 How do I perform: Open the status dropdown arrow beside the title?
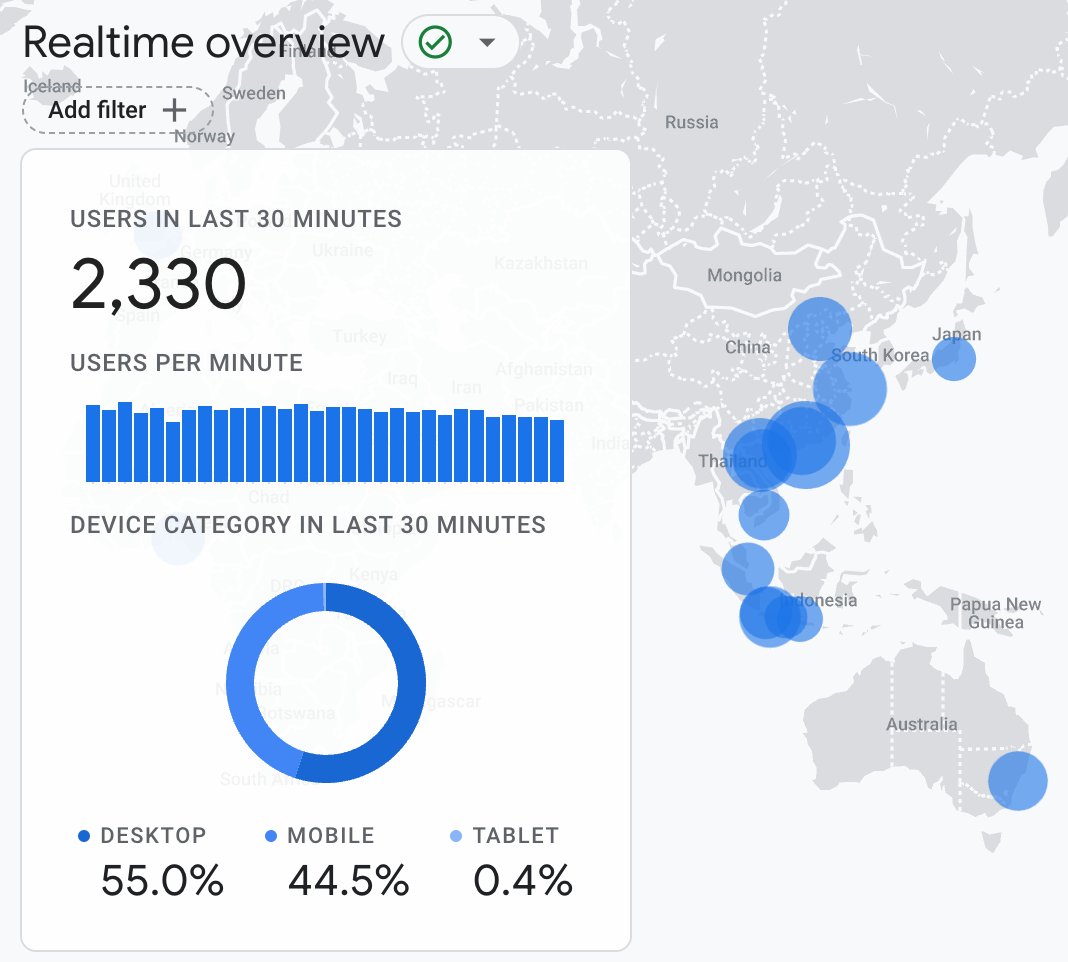(x=486, y=43)
